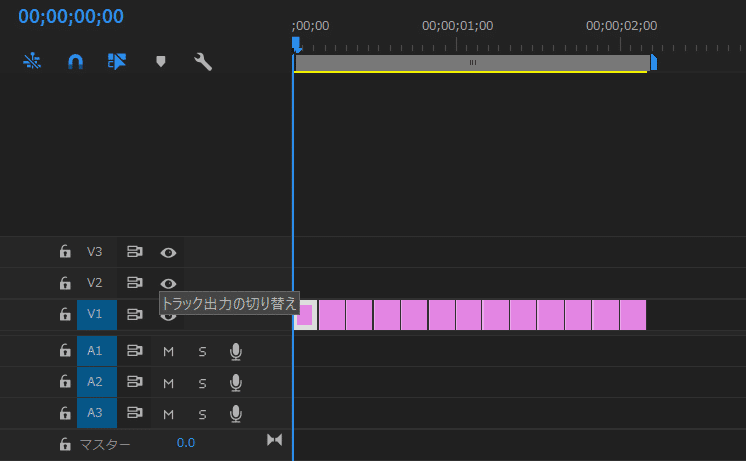Toggle sync lock for A2 track
This screenshot has height=461, width=746.
pyautogui.click(x=135, y=382)
